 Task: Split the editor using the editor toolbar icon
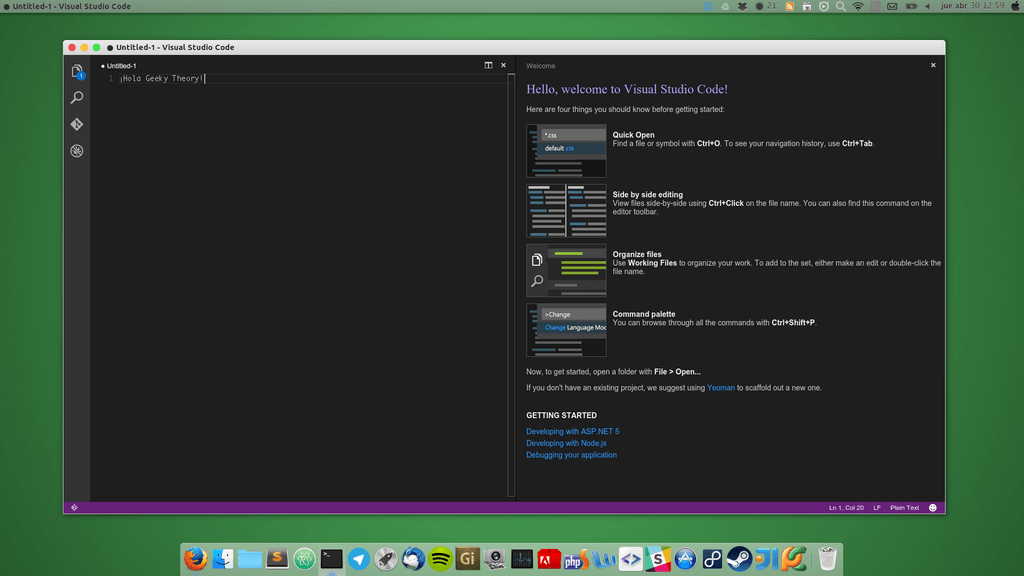pyautogui.click(x=488, y=64)
